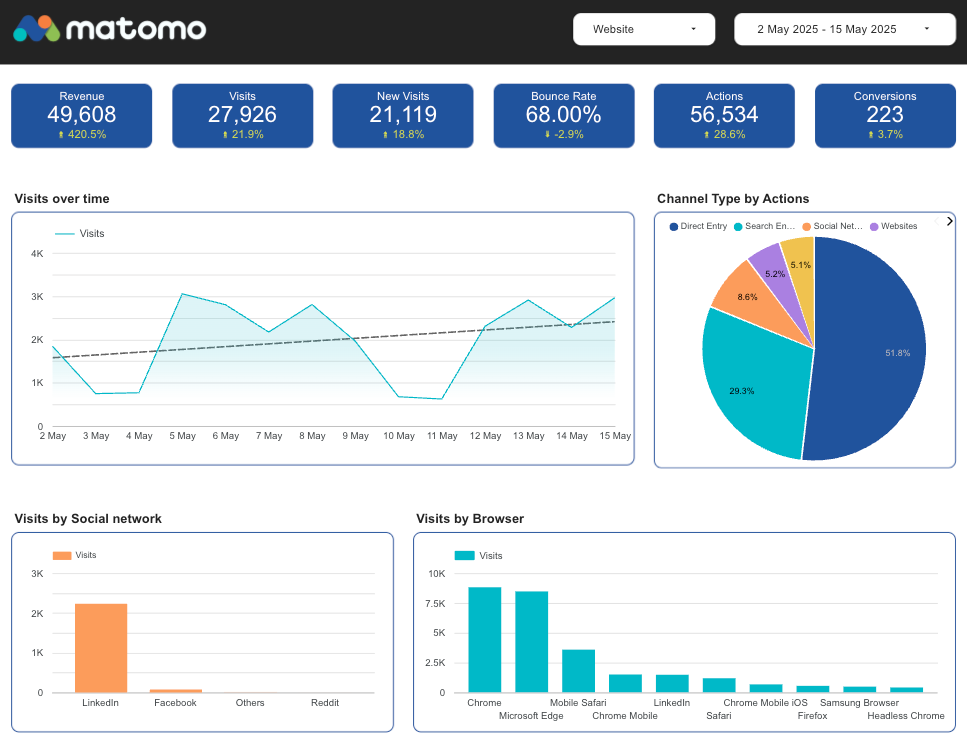Click the Matomo logo icon
967x738 pixels.
[x=36, y=29]
